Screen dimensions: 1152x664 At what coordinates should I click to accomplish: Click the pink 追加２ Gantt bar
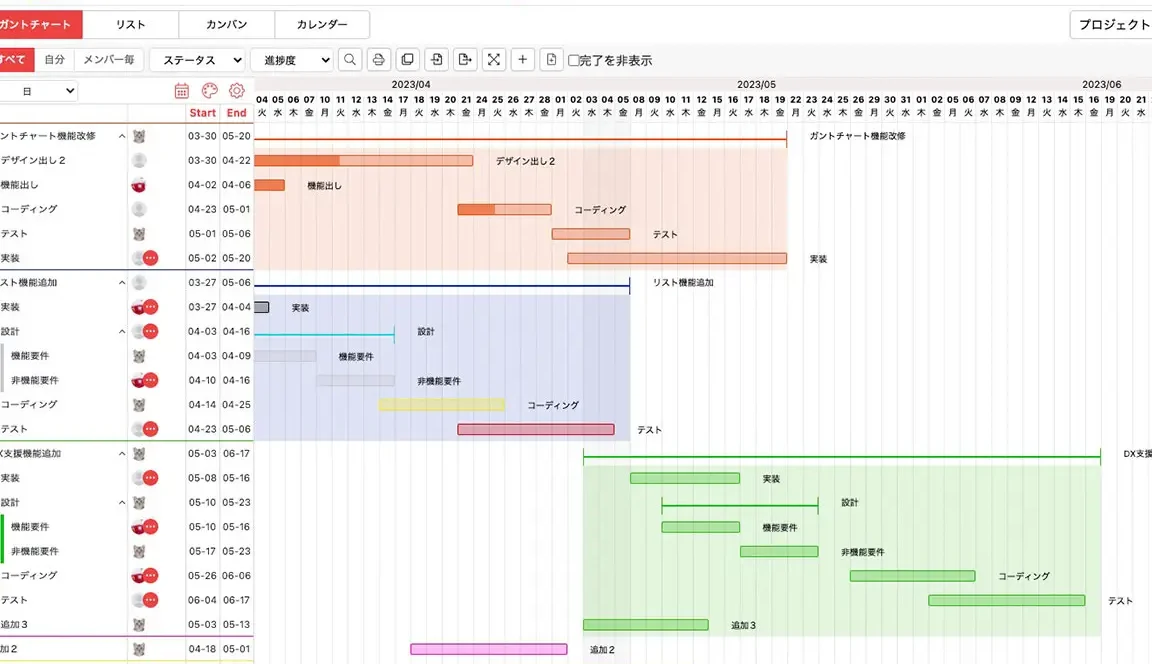tap(489, 649)
